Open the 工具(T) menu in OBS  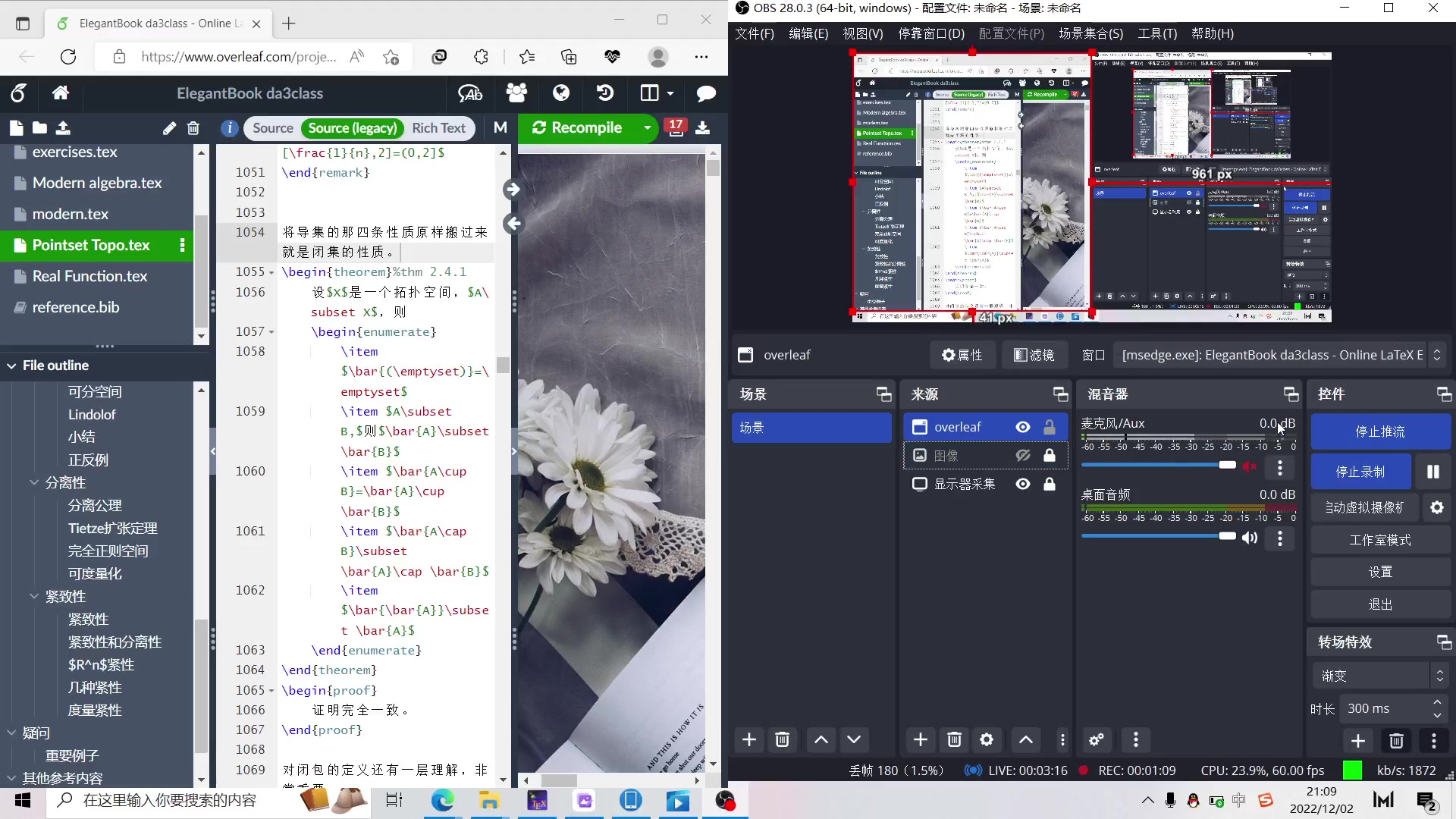coord(1156,33)
